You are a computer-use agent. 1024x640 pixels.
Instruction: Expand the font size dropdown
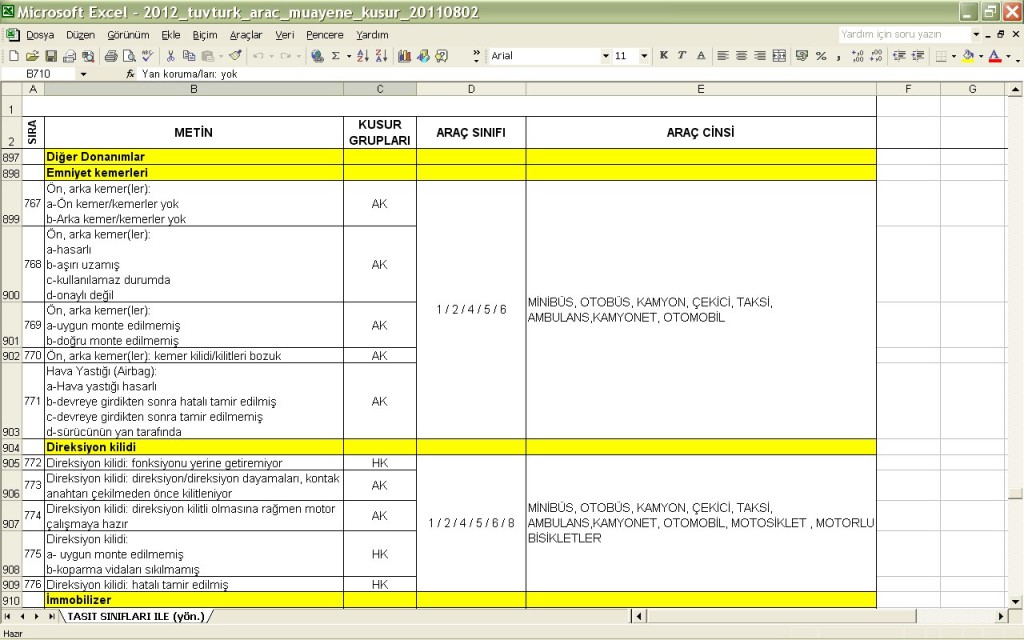coord(644,56)
